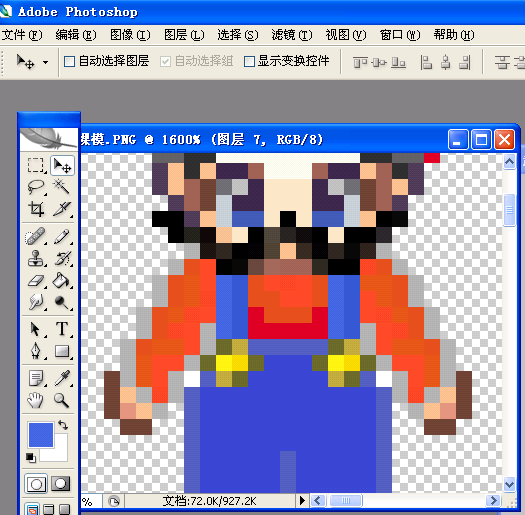Select the Healing Brush tool
This screenshot has width=525, height=515.
35,236
